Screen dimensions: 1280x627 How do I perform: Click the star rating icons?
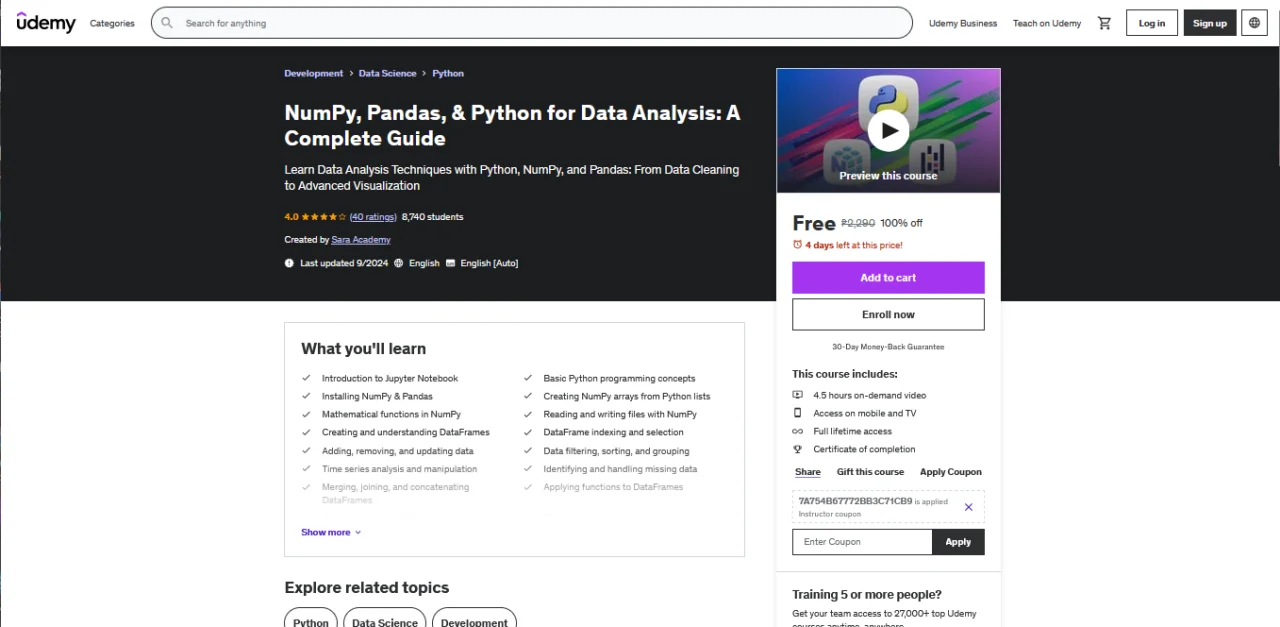324,217
